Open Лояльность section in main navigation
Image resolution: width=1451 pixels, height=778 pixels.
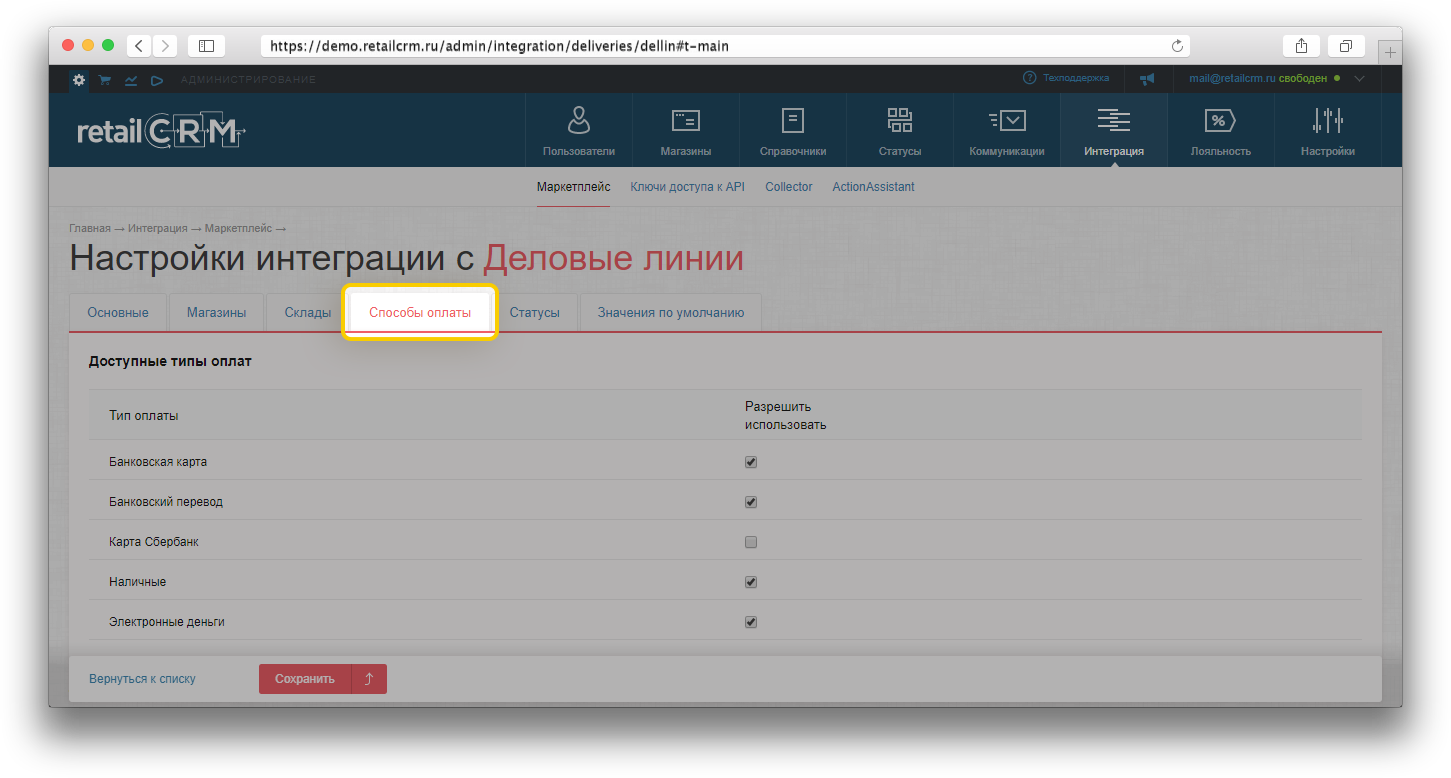pos(1221,130)
